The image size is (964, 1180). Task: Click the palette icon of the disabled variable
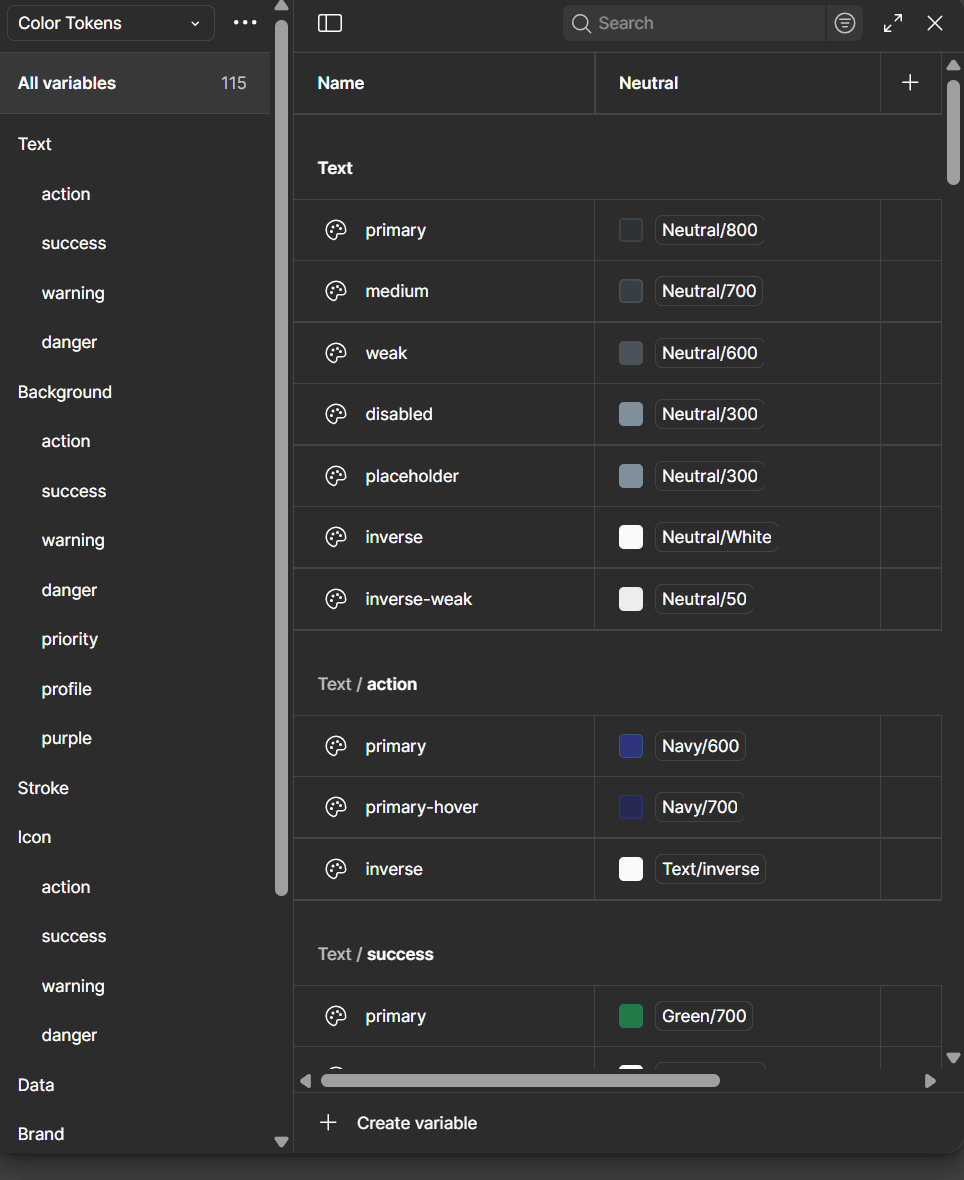coord(336,414)
